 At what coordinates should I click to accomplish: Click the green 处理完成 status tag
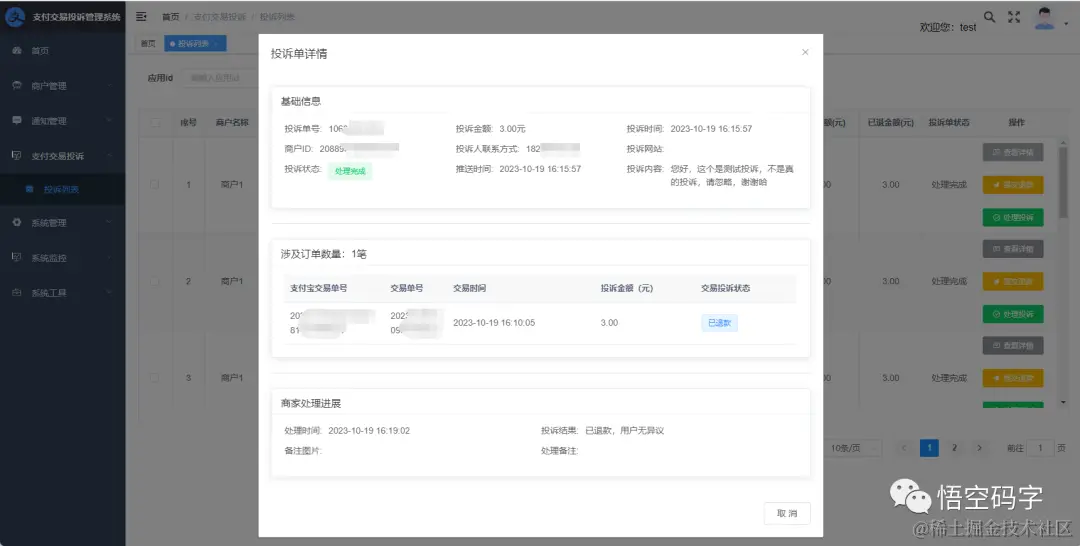pyautogui.click(x=350, y=171)
